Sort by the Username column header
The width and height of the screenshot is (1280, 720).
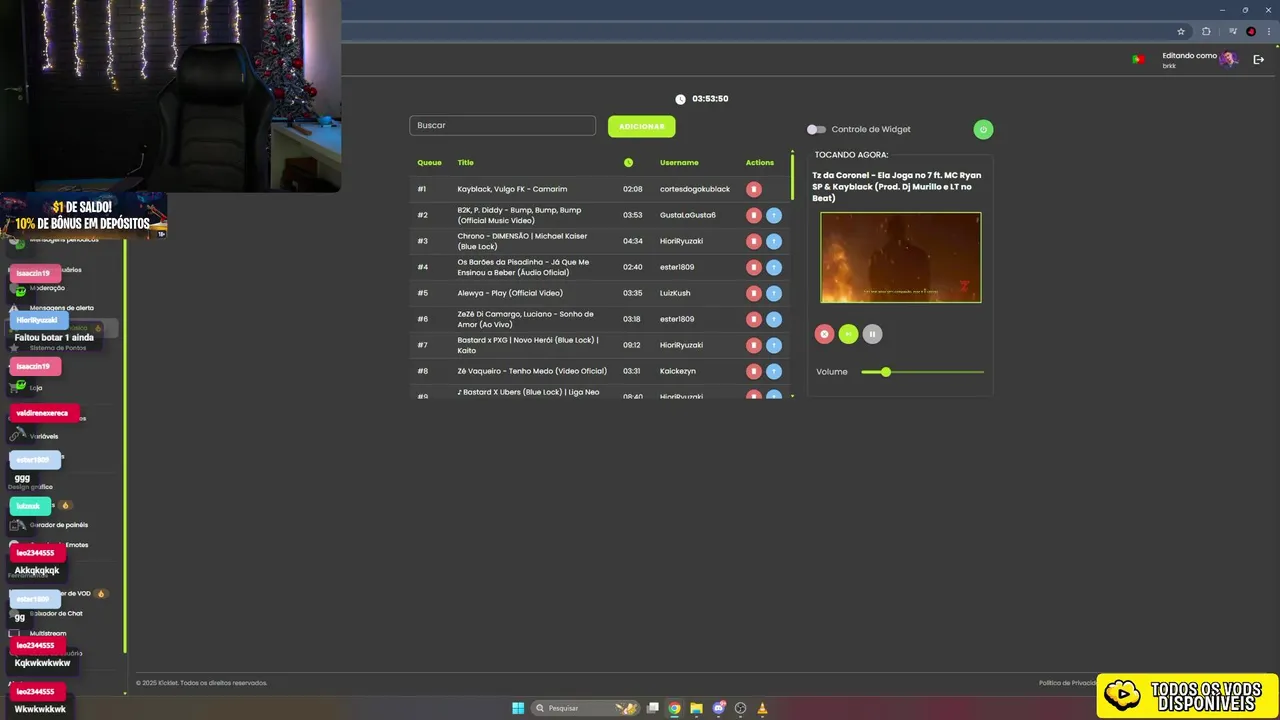679,163
